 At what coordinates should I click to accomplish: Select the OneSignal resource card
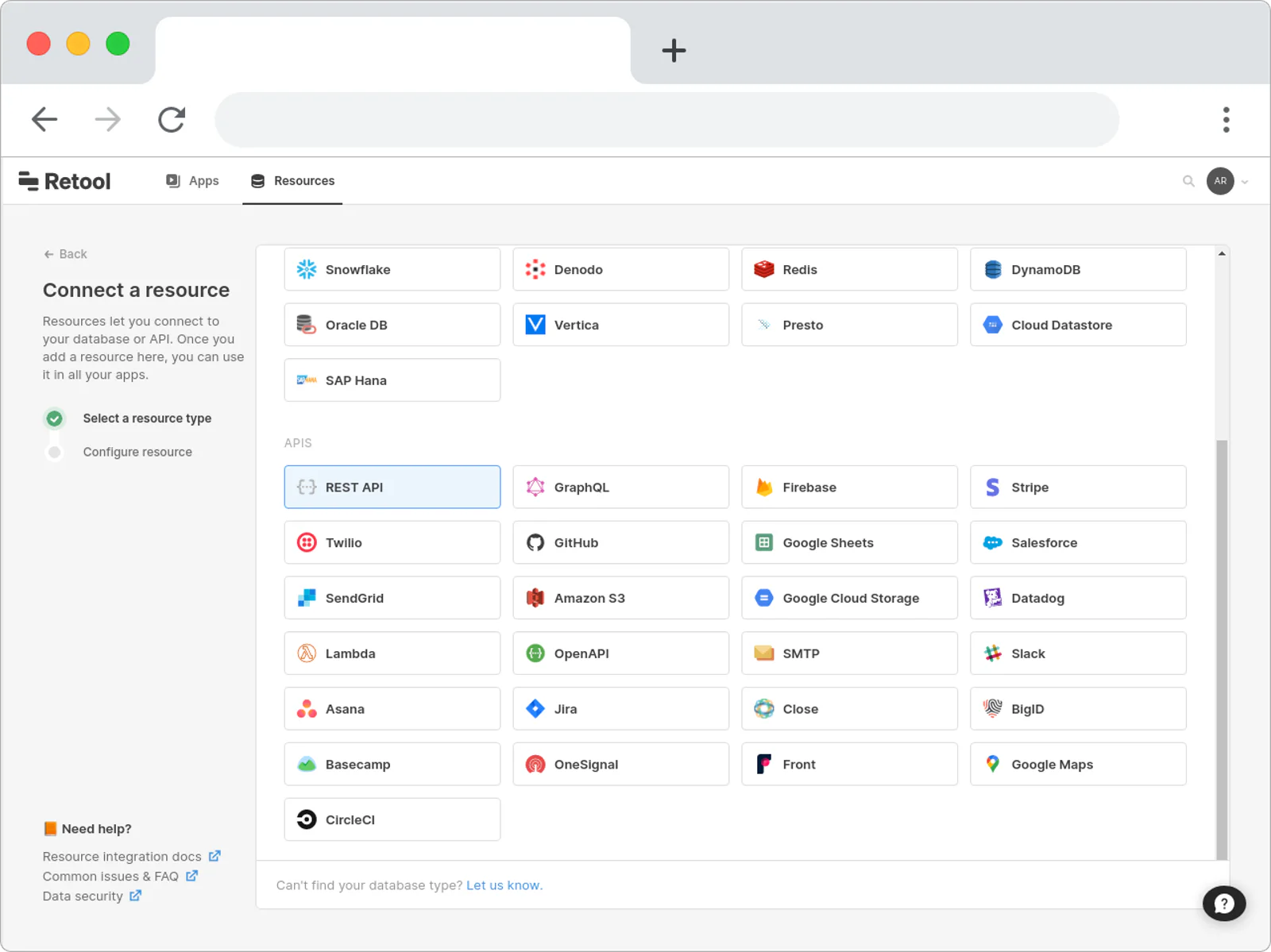(620, 764)
